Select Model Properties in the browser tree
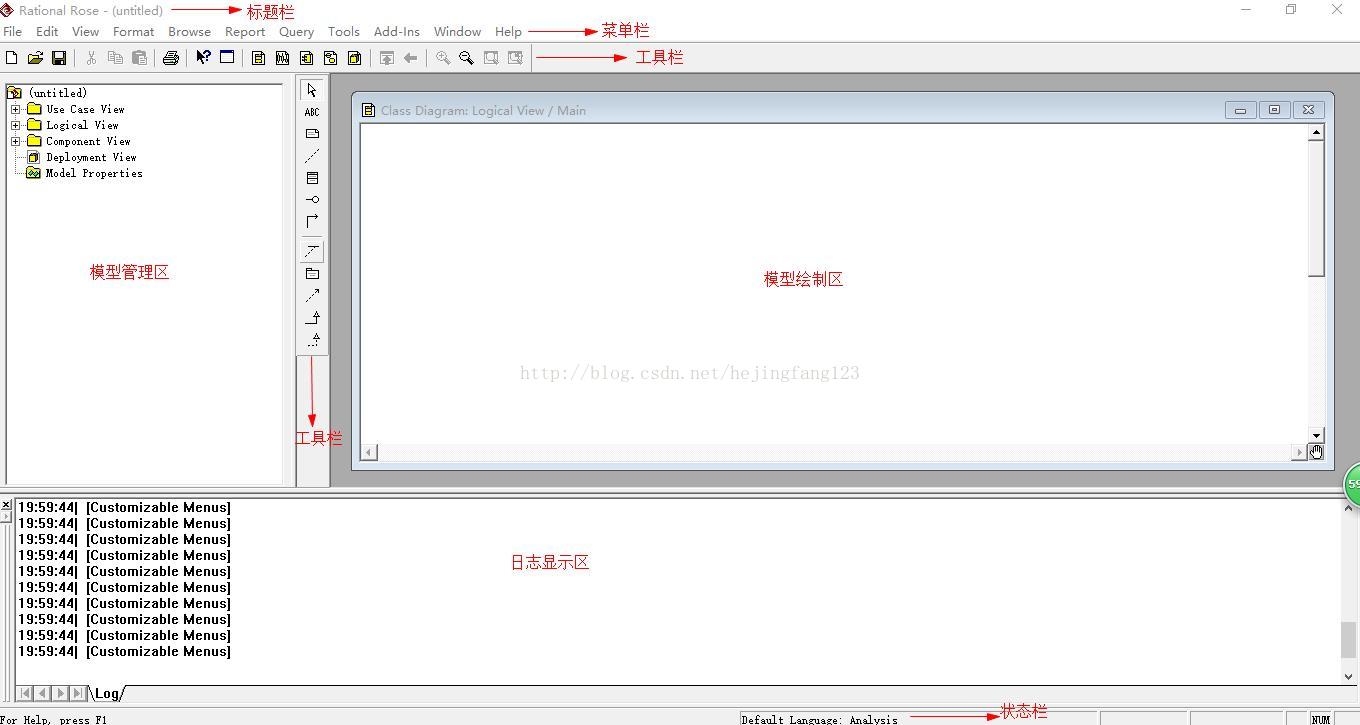Screen dimensions: 1360x725 (94, 173)
